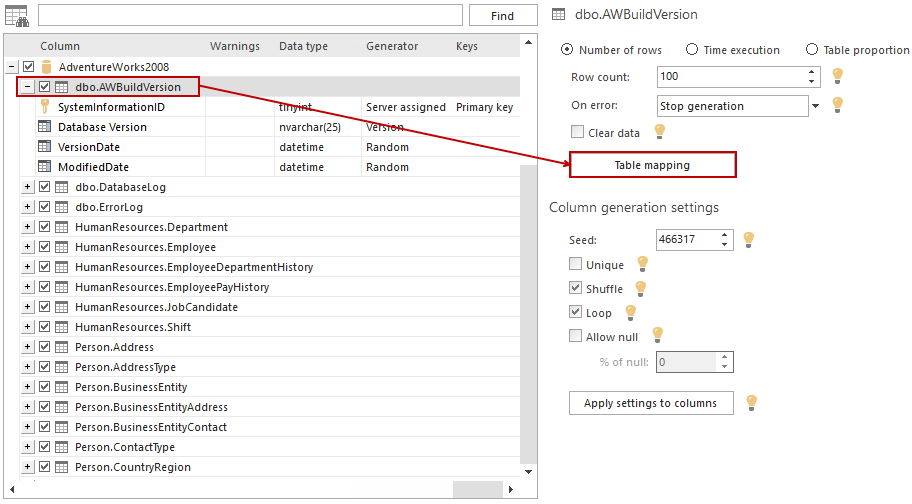Click the hint bulb next to Allow null
Image resolution: width=912 pixels, height=504 pixels.
[658, 334]
